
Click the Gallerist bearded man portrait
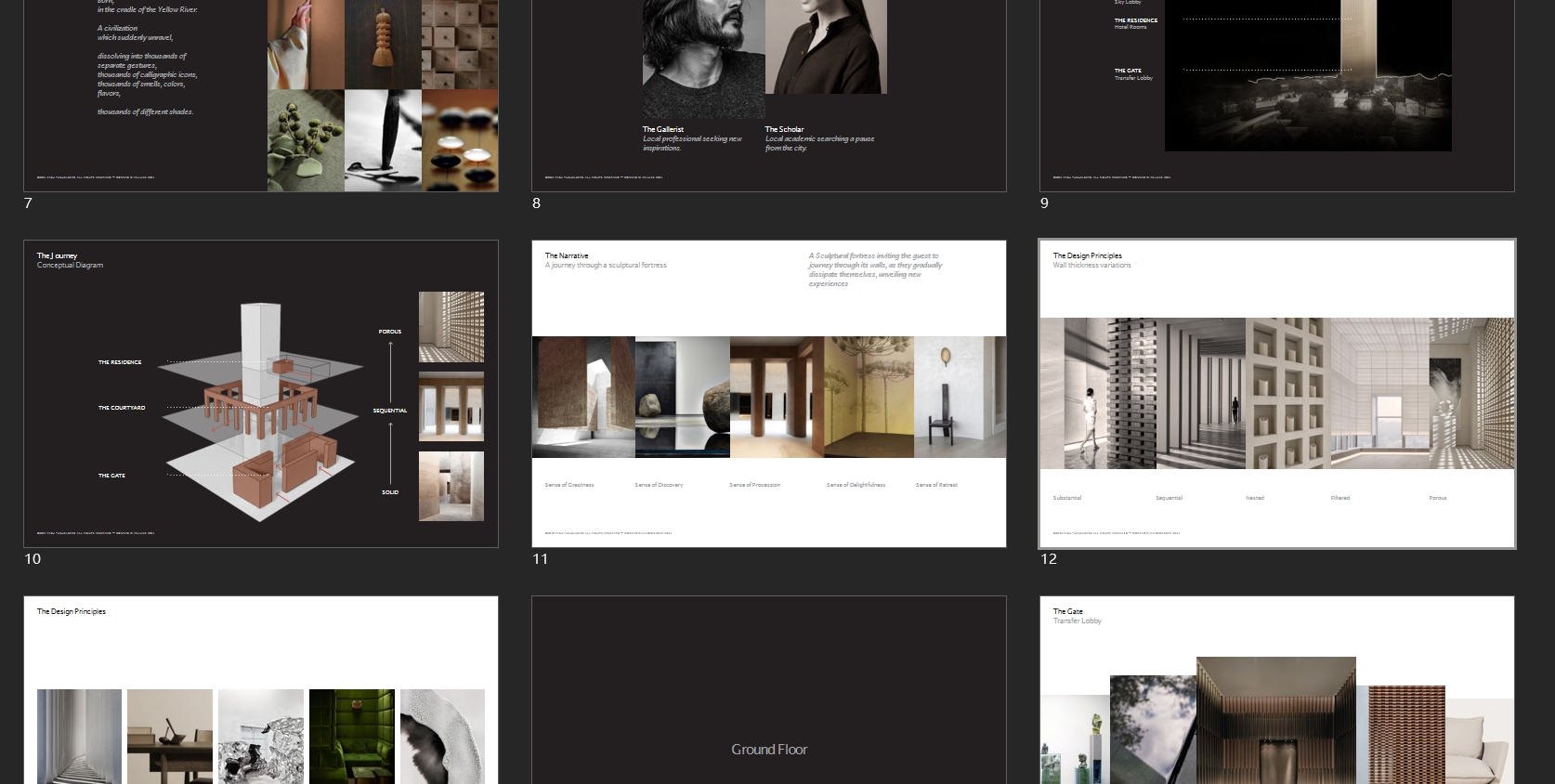pyautogui.click(x=703, y=56)
